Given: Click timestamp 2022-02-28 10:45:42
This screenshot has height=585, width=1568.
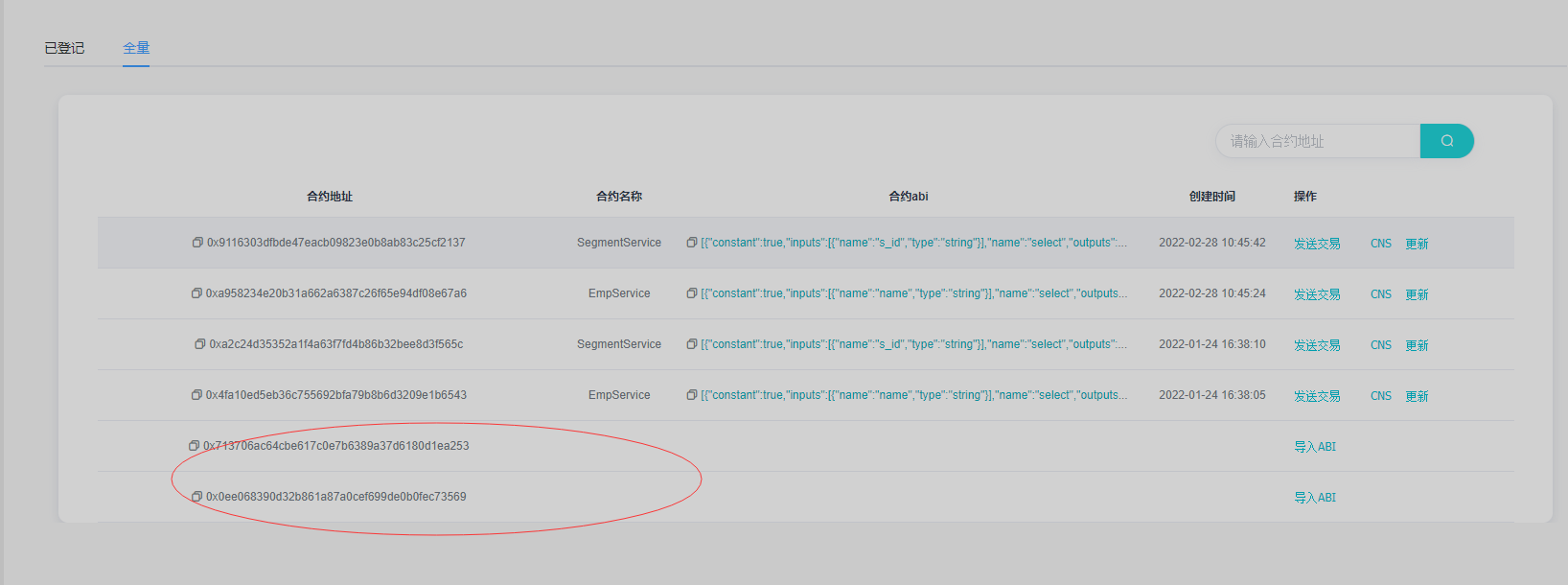Looking at the screenshot, I should pyautogui.click(x=1212, y=243).
